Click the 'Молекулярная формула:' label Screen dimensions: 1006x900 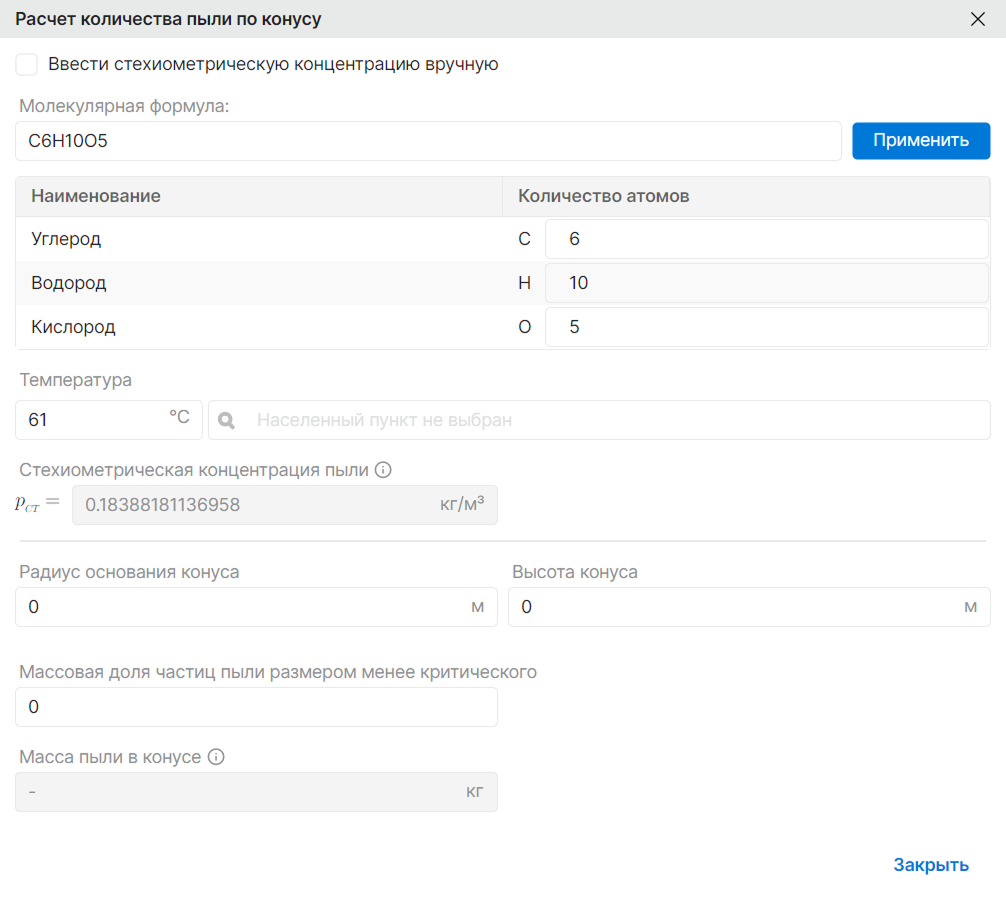point(124,106)
